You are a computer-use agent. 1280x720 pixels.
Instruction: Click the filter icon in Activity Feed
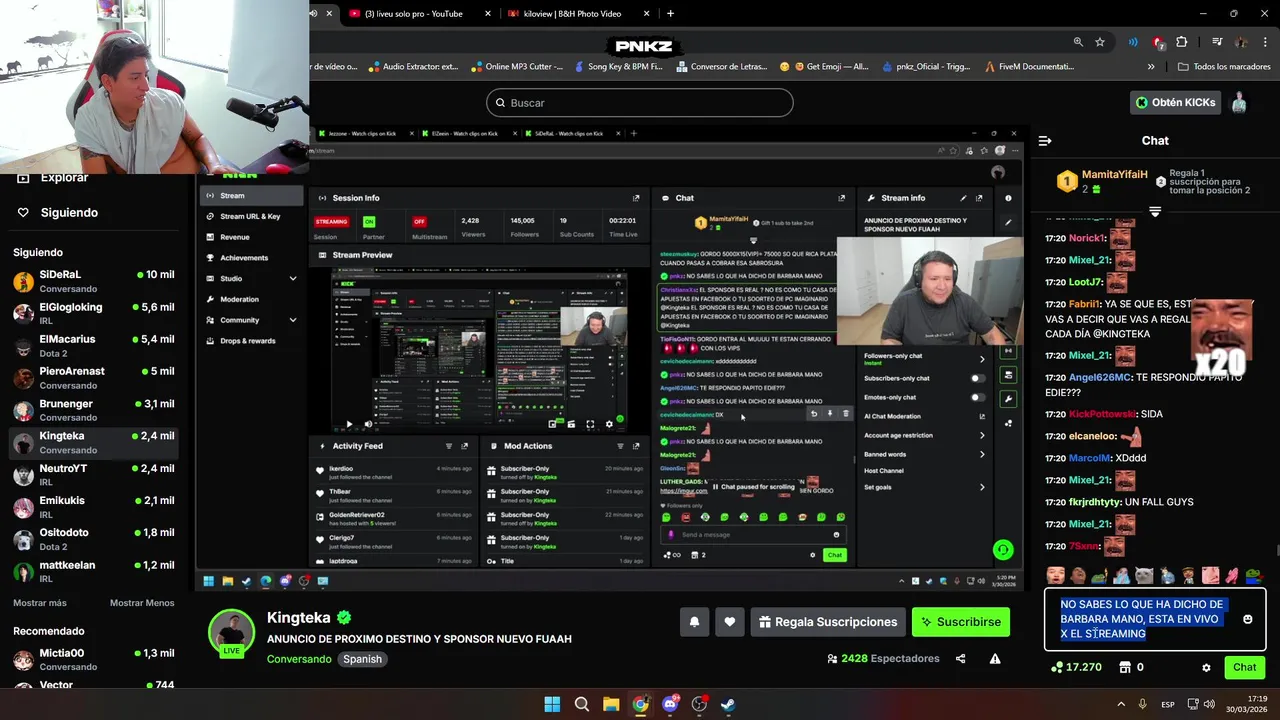pyautogui.click(x=449, y=446)
